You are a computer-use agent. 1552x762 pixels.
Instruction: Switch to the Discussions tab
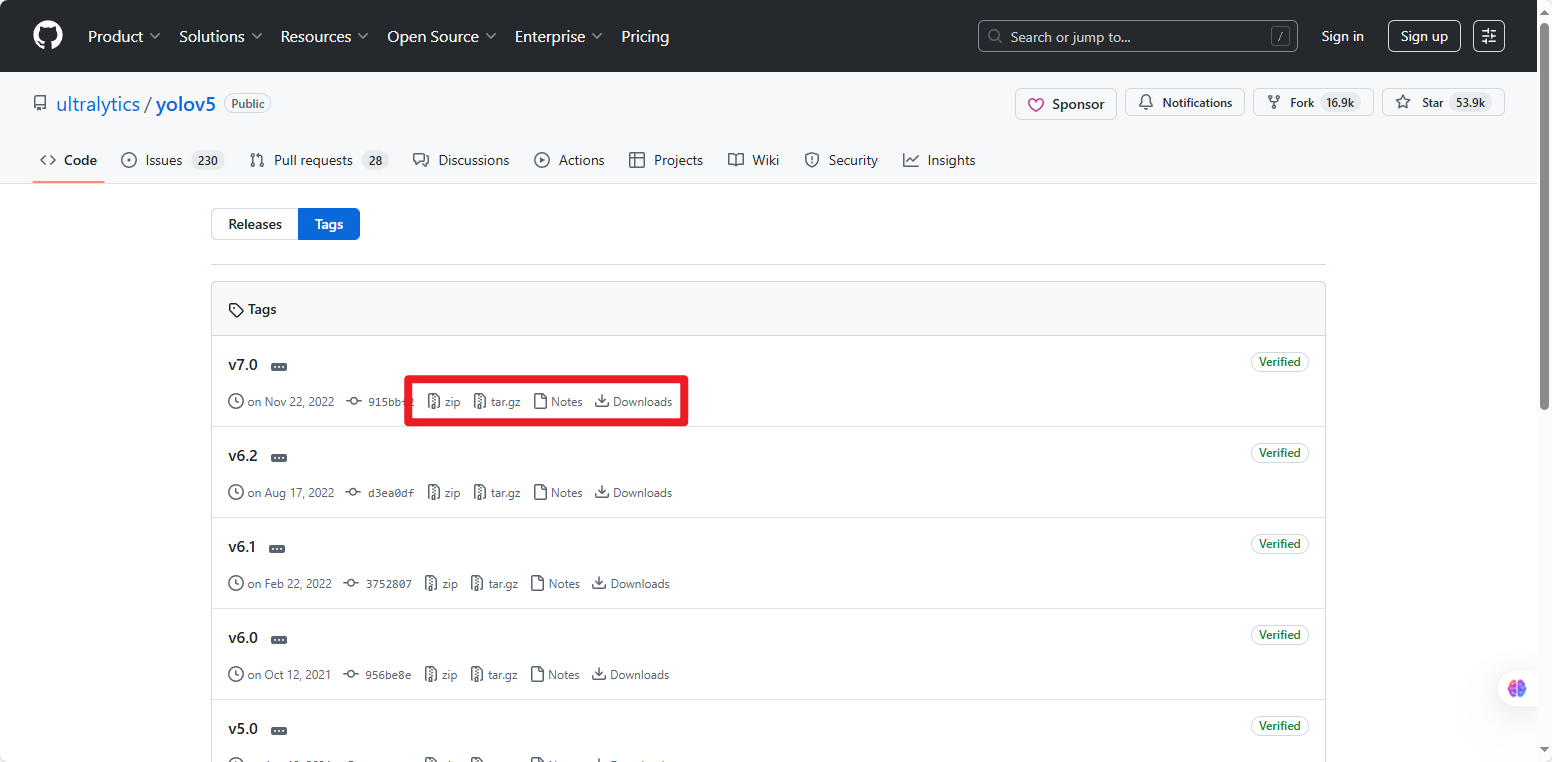pyautogui.click(x=461, y=160)
